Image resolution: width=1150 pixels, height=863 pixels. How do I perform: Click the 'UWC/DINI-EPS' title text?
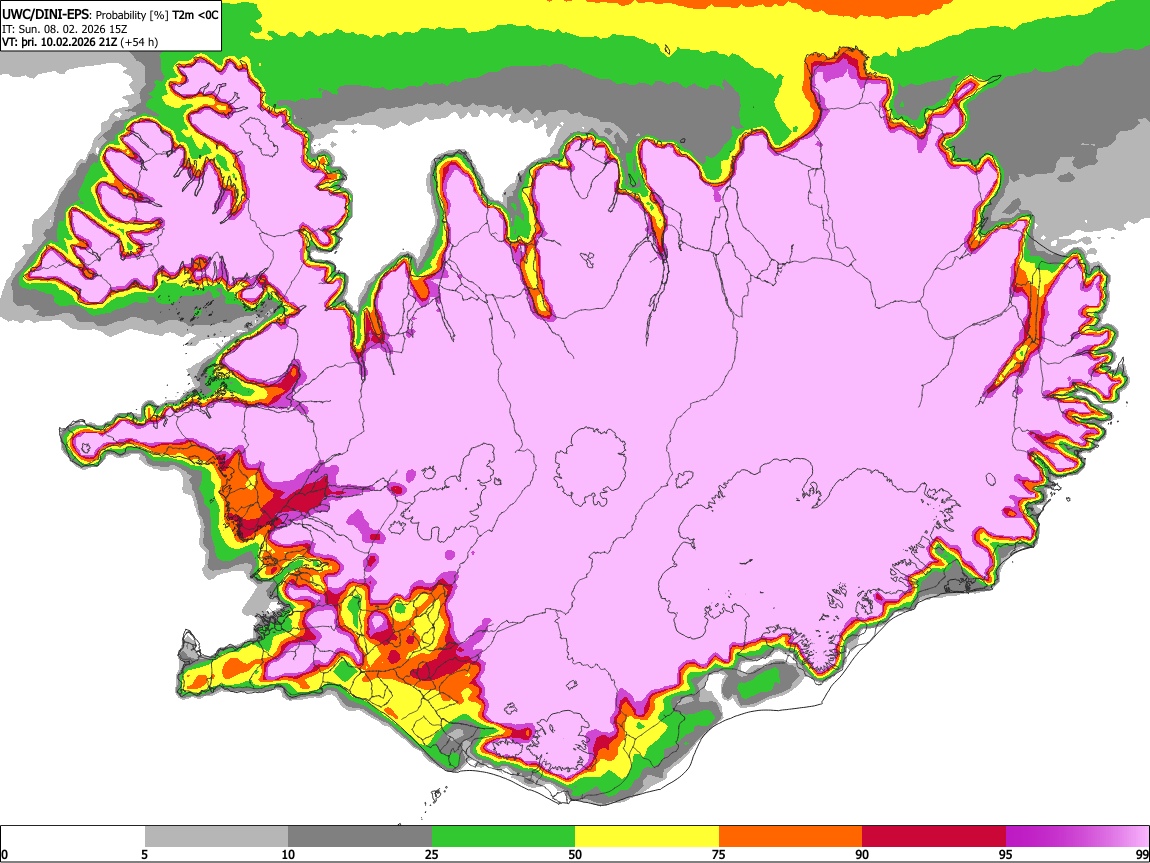click(x=45, y=14)
